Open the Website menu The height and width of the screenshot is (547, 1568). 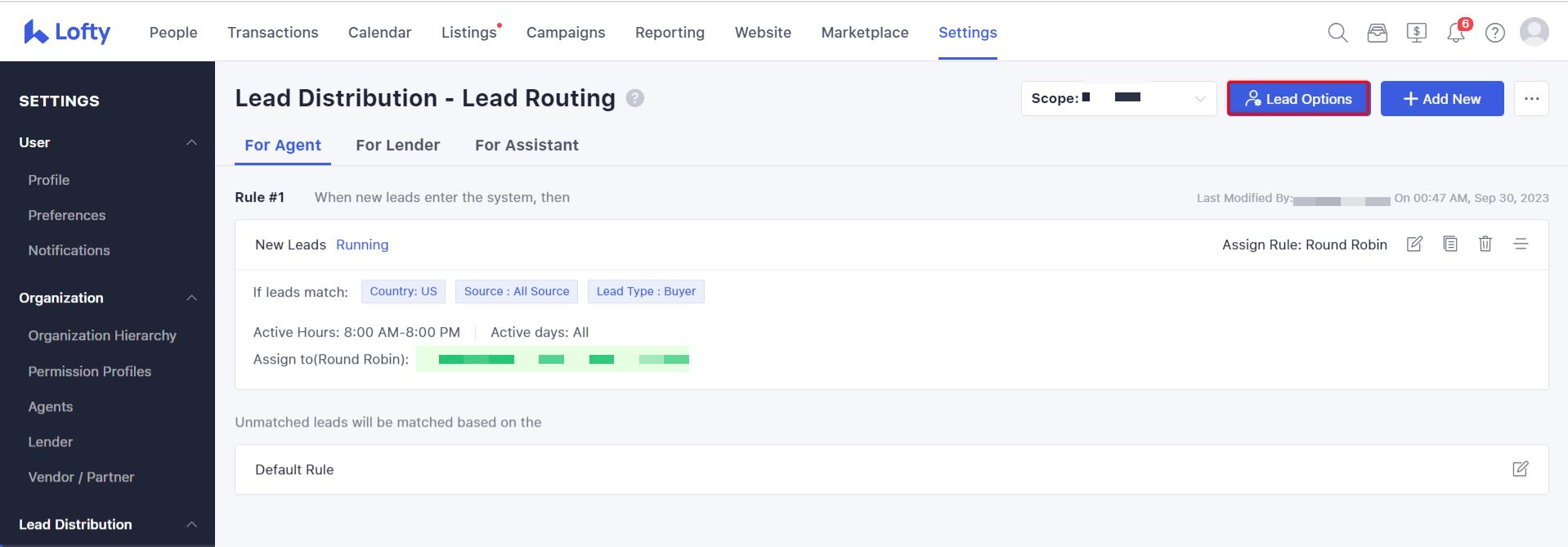click(x=763, y=33)
